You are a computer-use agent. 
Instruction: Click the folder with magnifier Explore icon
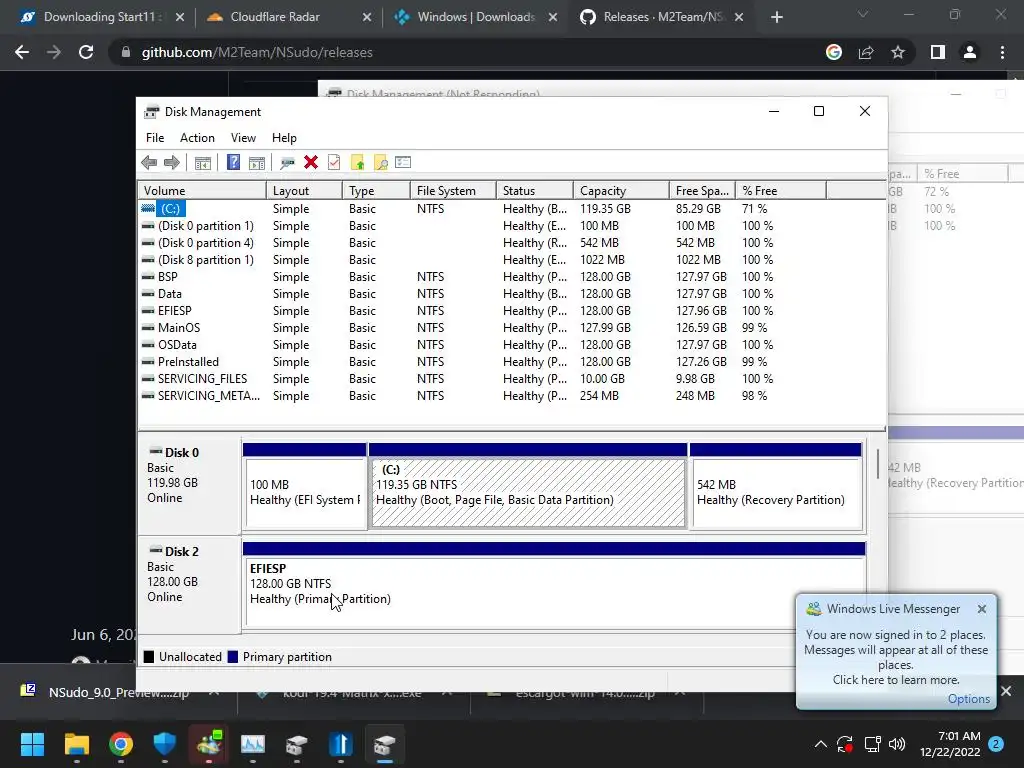point(380,163)
